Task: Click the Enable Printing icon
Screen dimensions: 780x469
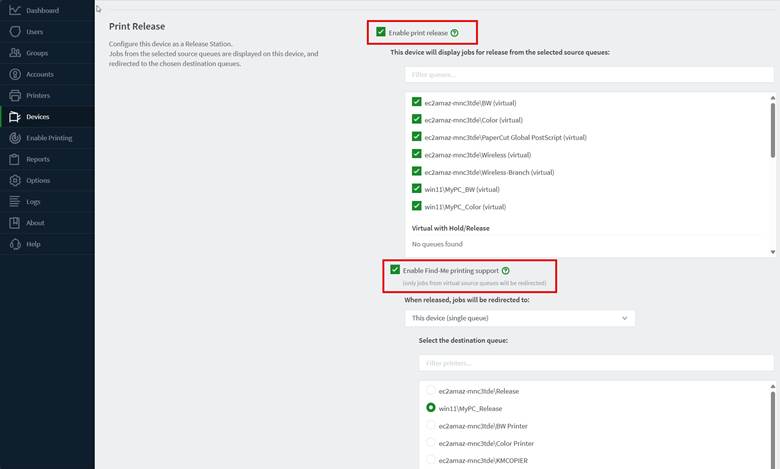Action: (x=15, y=138)
